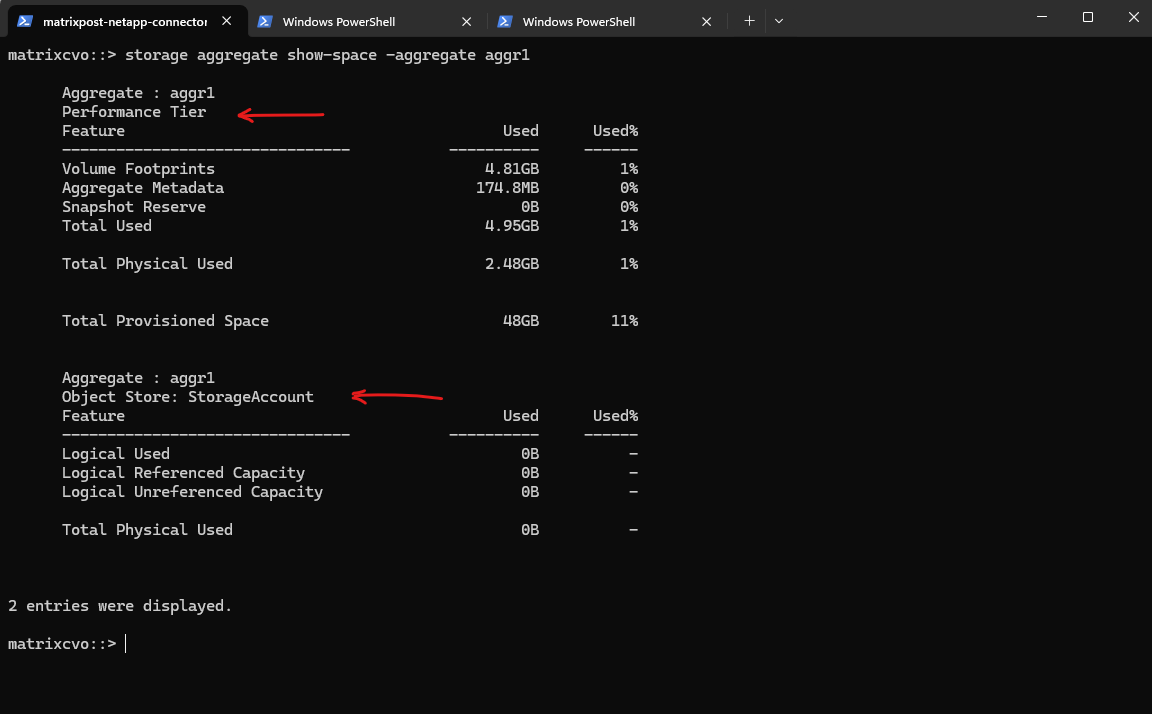Open a new tab with the plus button
The width and height of the screenshot is (1152, 714).
pos(749,20)
